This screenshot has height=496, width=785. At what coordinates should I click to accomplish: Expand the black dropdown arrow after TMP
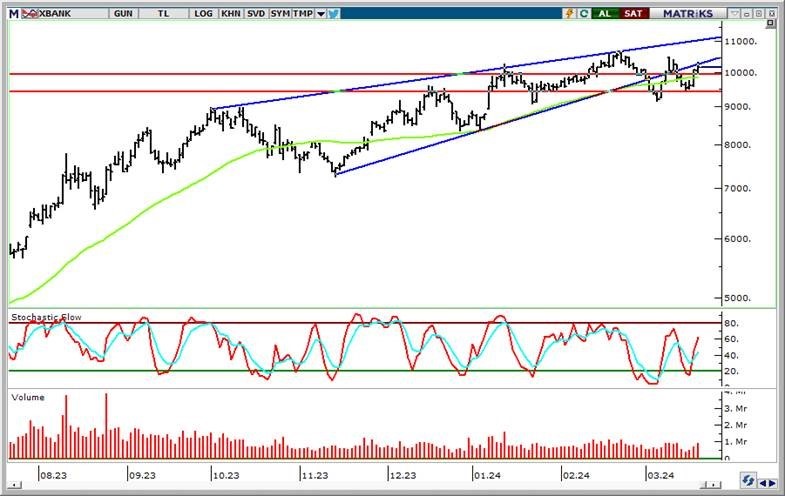point(321,14)
